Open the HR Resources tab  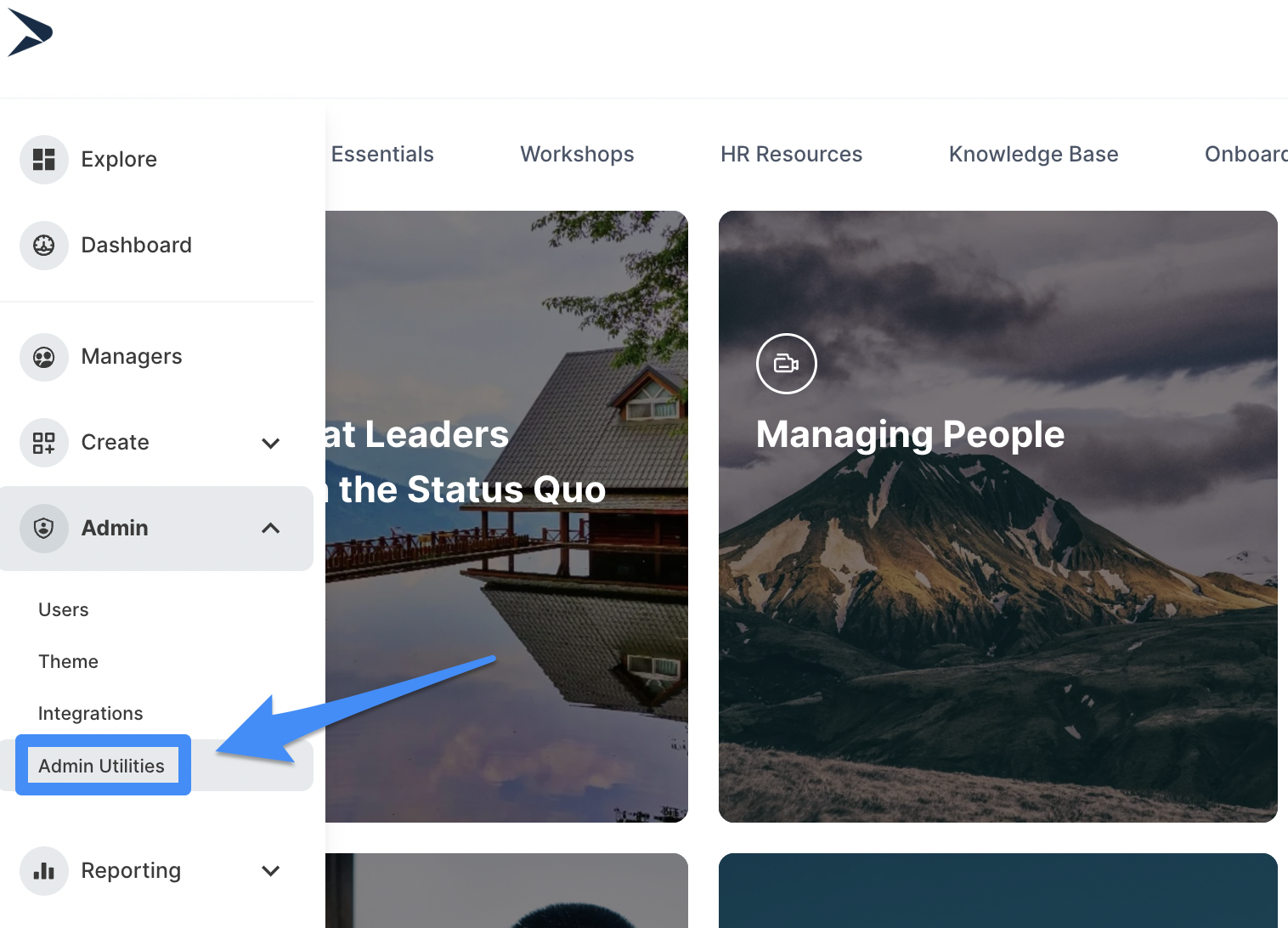(x=791, y=155)
